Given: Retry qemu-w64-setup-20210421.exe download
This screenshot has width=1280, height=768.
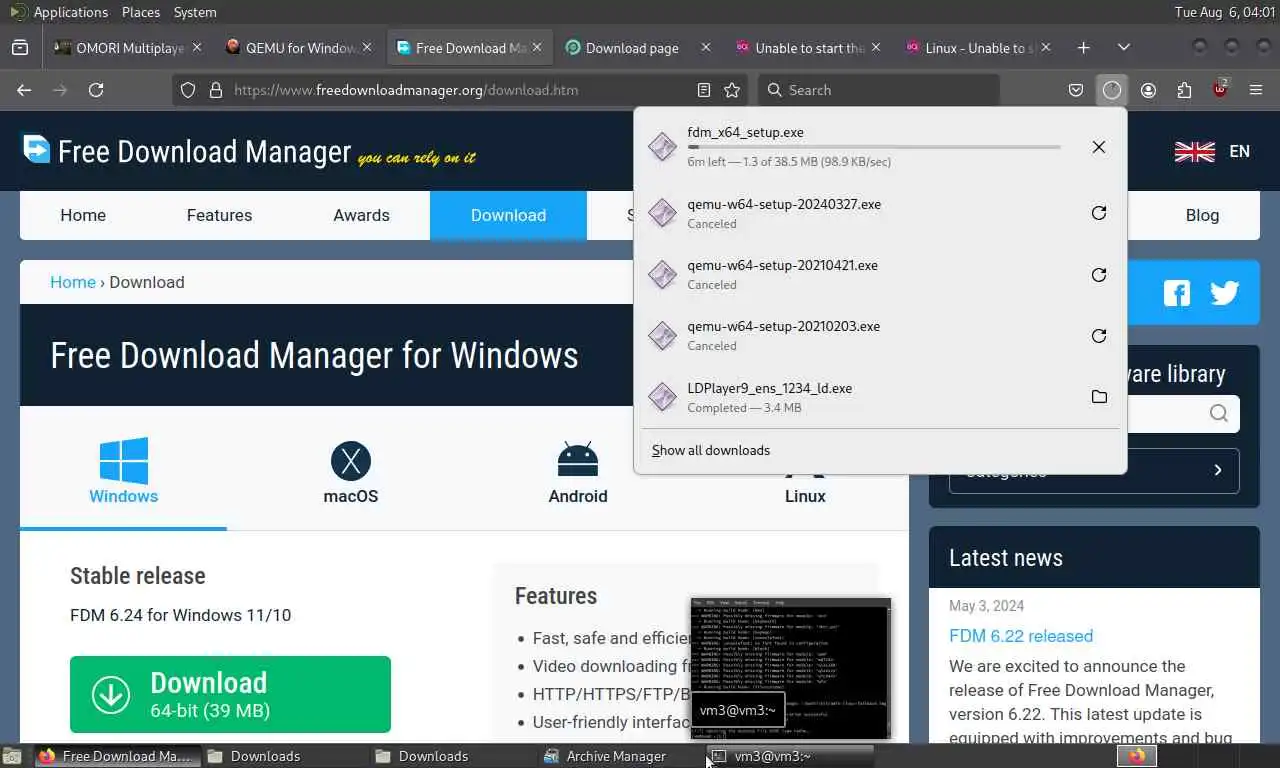Looking at the screenshot, I should [x=1098, y=274].
